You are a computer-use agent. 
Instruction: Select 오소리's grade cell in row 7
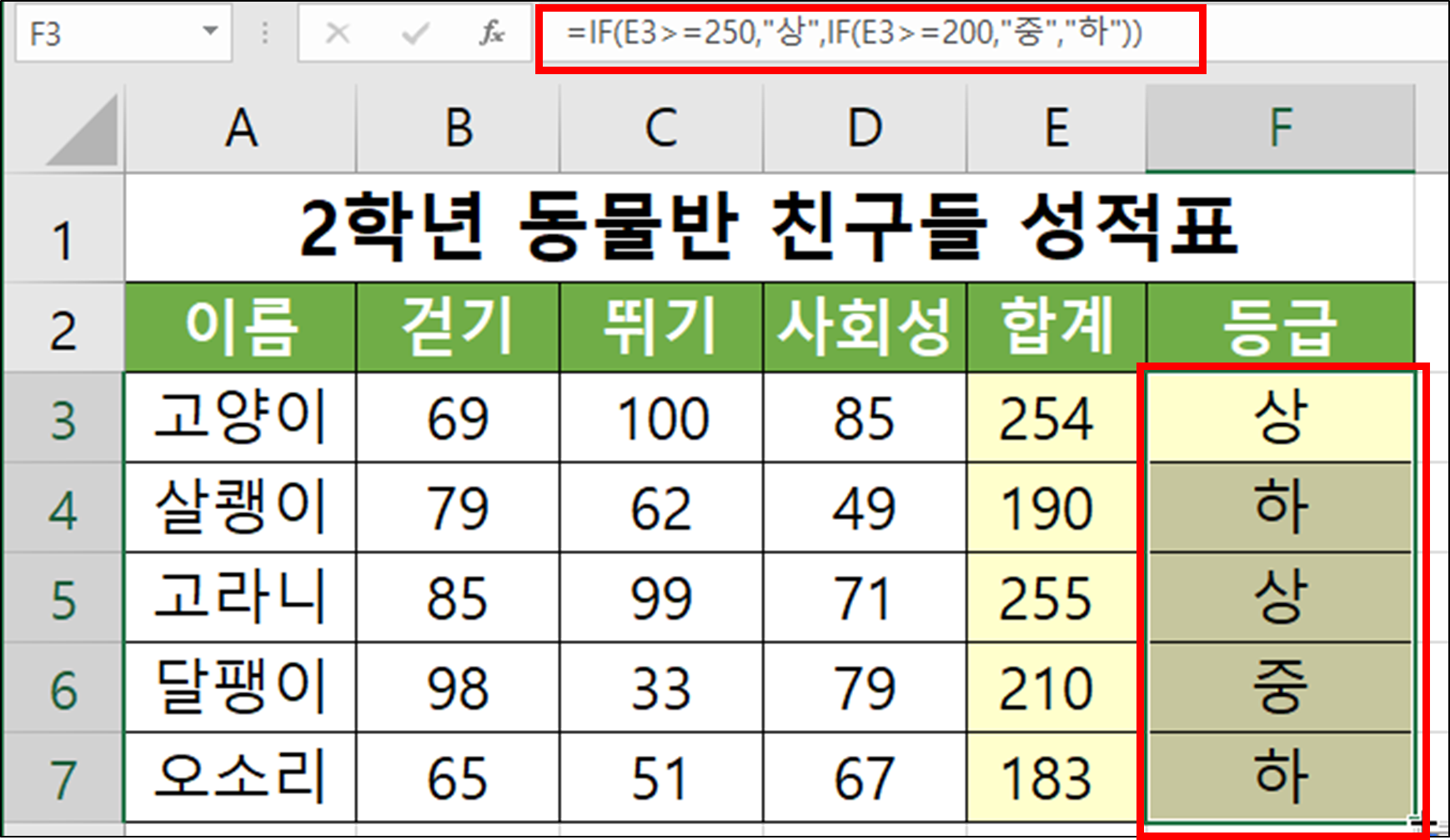[1281, 777]
